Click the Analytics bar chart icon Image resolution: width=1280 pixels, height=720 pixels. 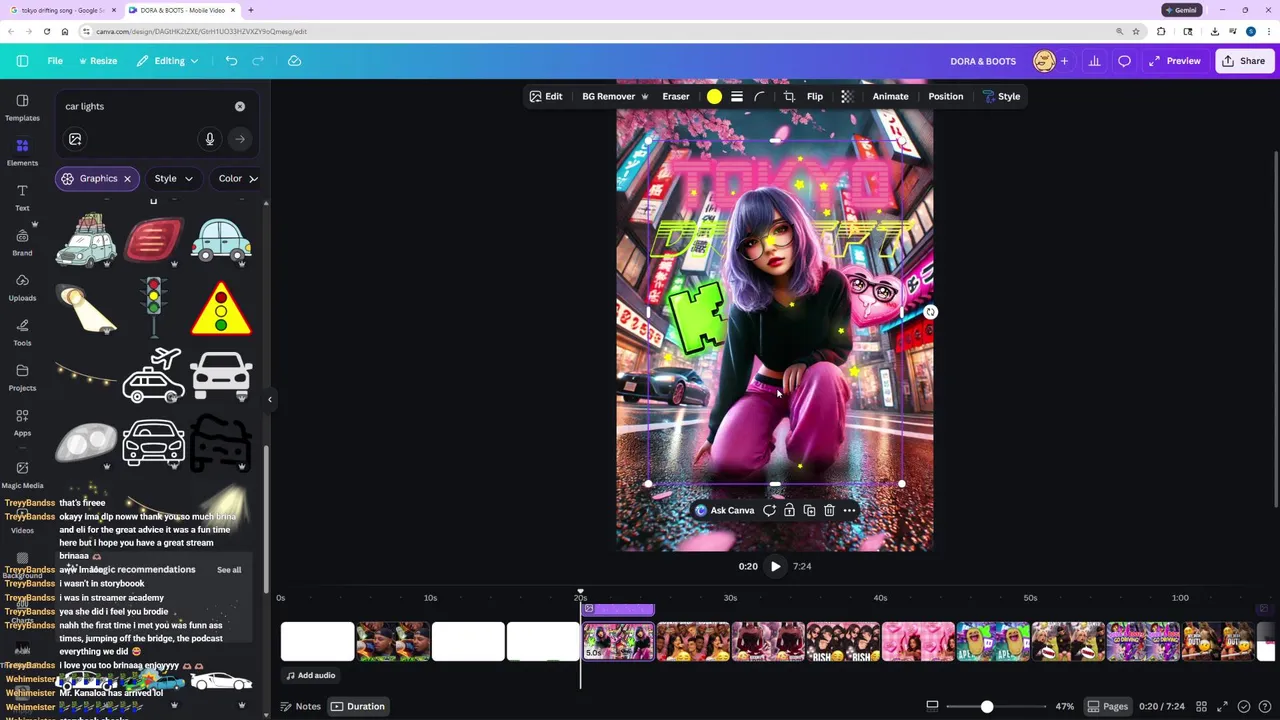point(1094,61)
